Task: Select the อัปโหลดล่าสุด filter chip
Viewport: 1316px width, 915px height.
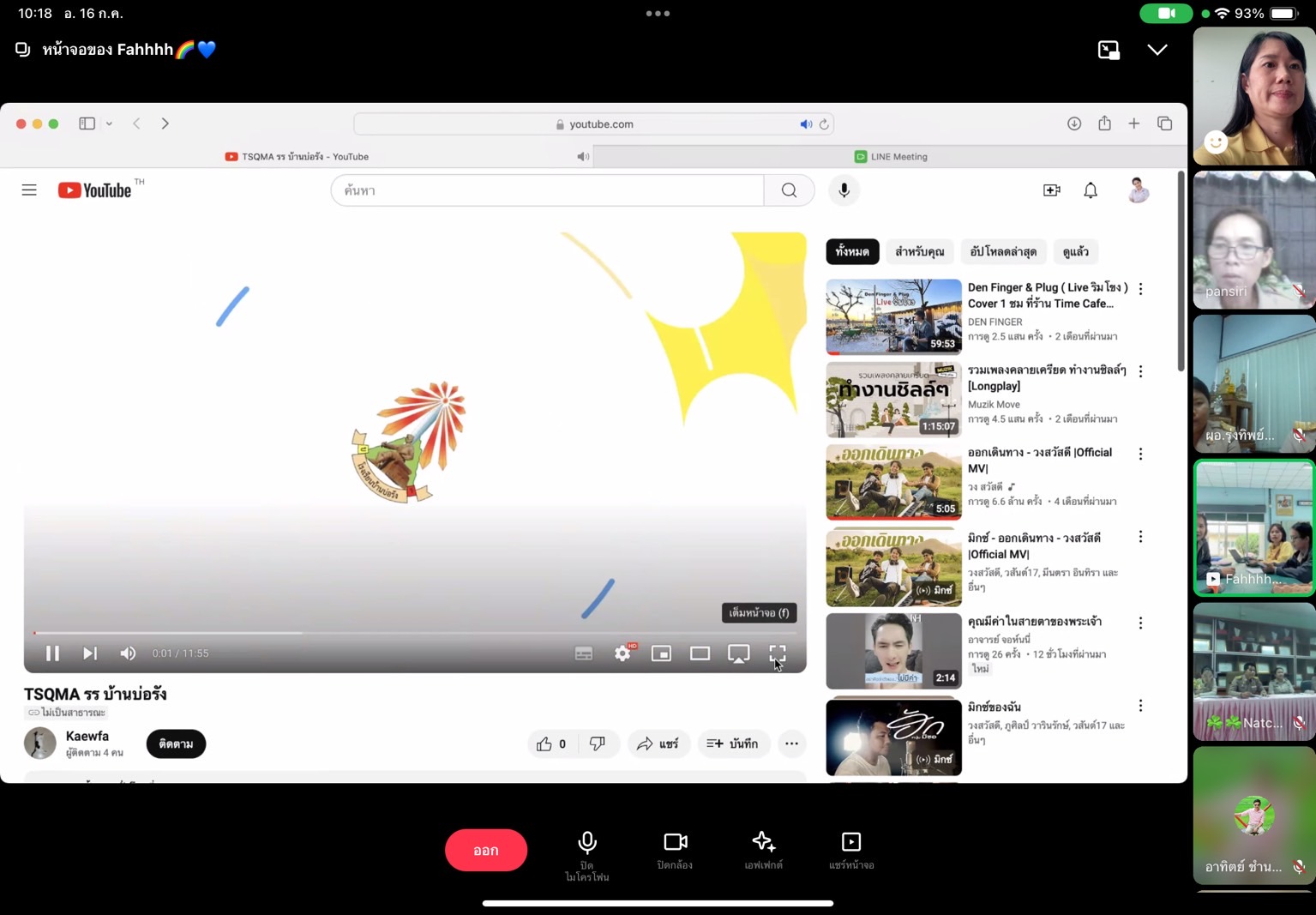Action: pos(1003,251)
